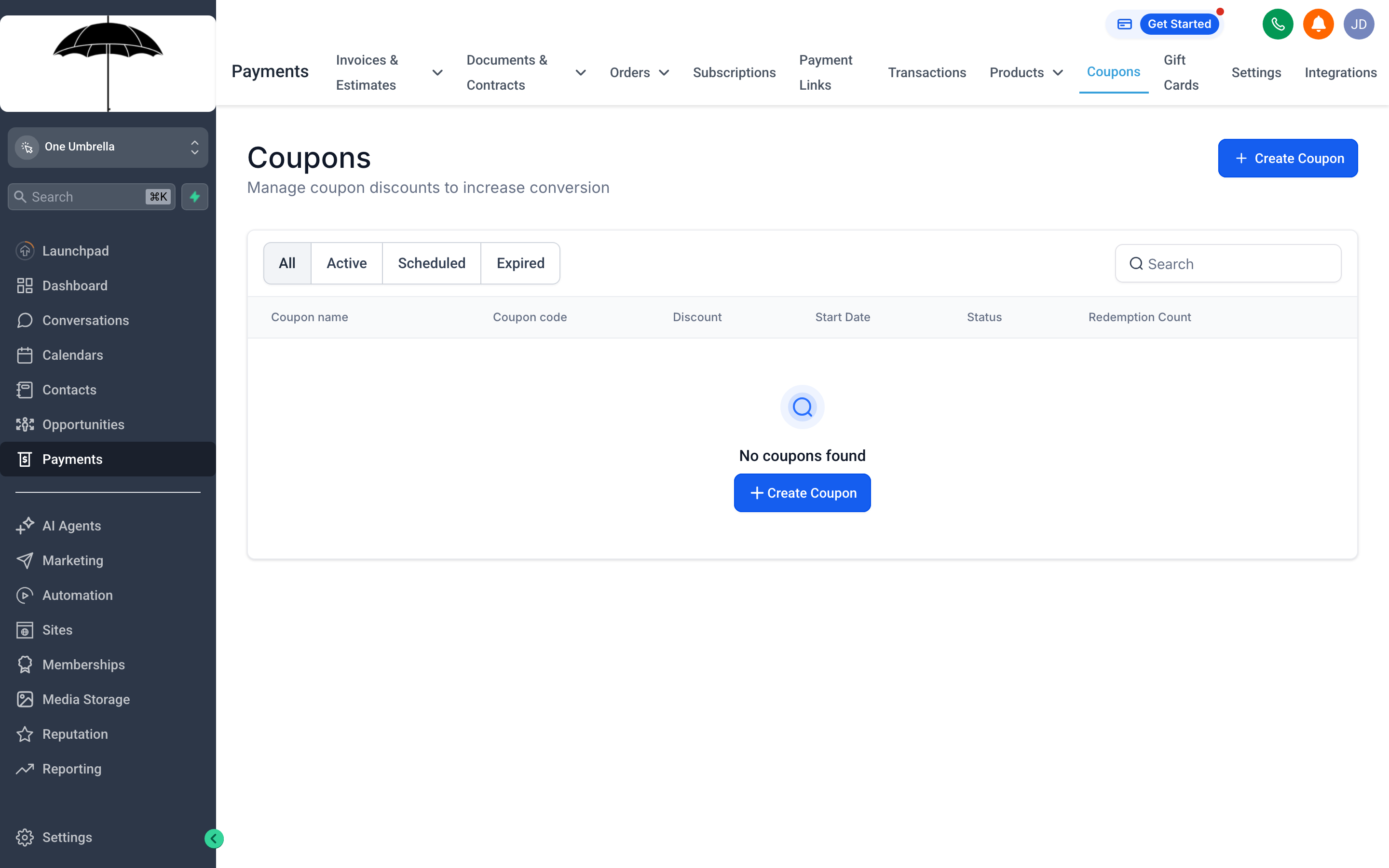
Task: Open the Transactions tab
Action: [927, 72]
